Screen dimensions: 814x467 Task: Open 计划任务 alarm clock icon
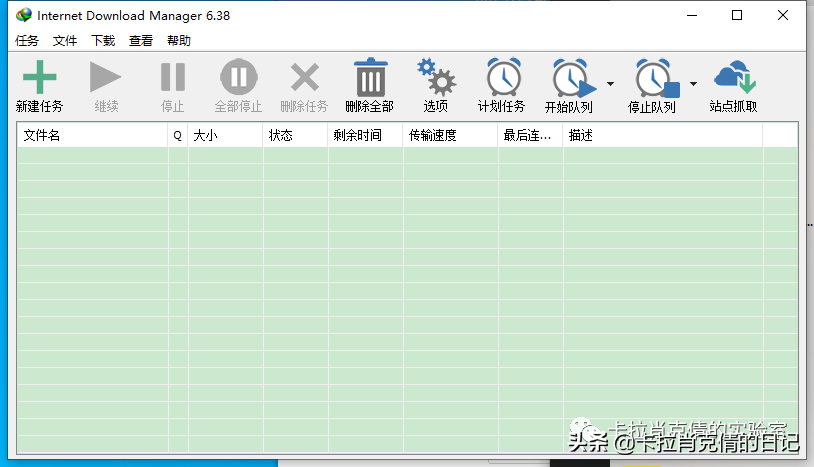pyautogui.click(x=503, y=77)
